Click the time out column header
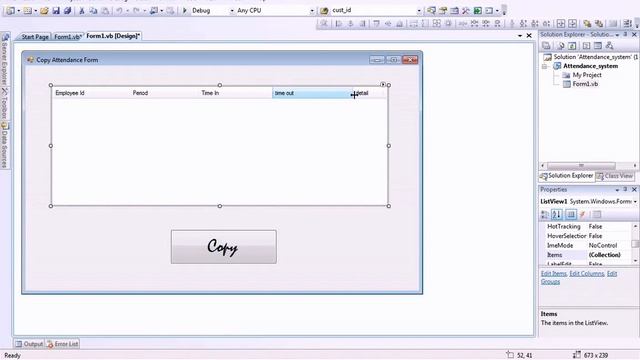Screen dimensions: 640x360 point(313,93)
